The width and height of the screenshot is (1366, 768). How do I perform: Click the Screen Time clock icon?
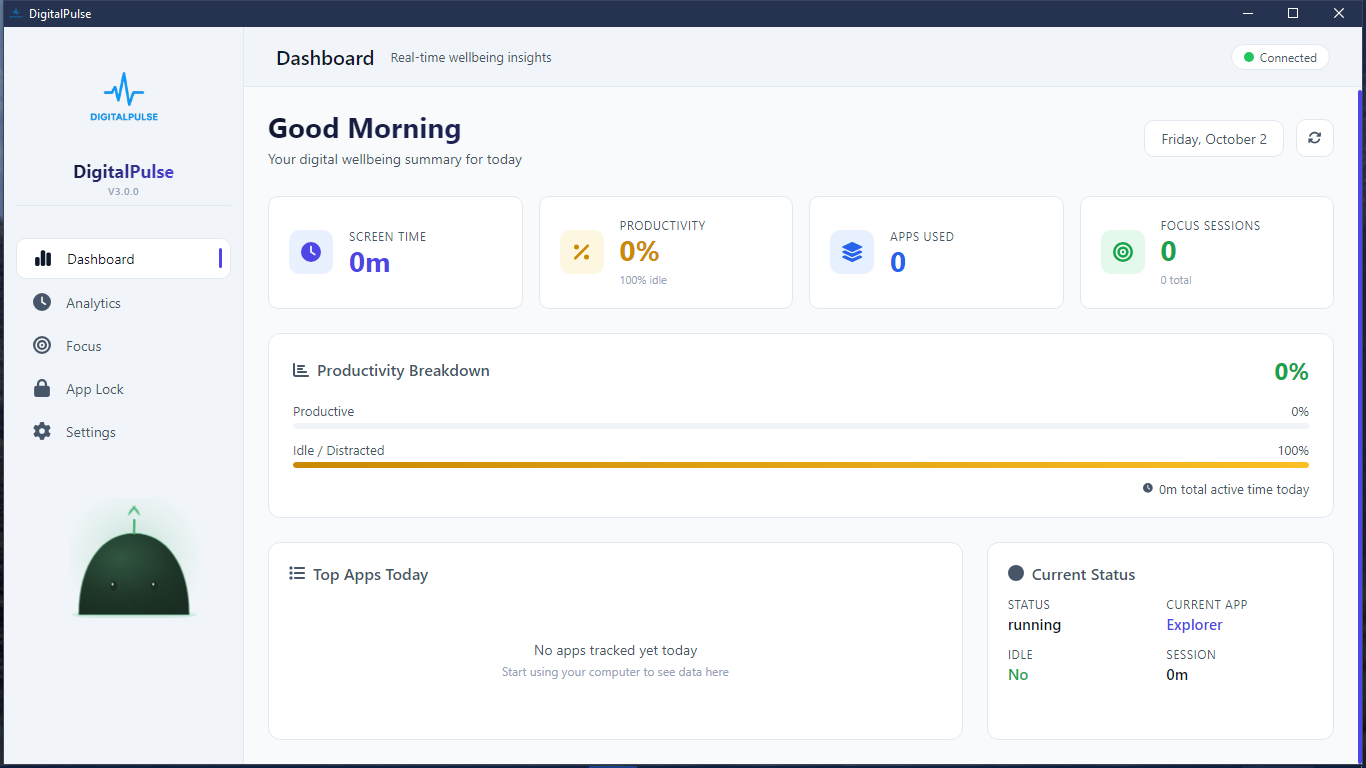[311, 252]
